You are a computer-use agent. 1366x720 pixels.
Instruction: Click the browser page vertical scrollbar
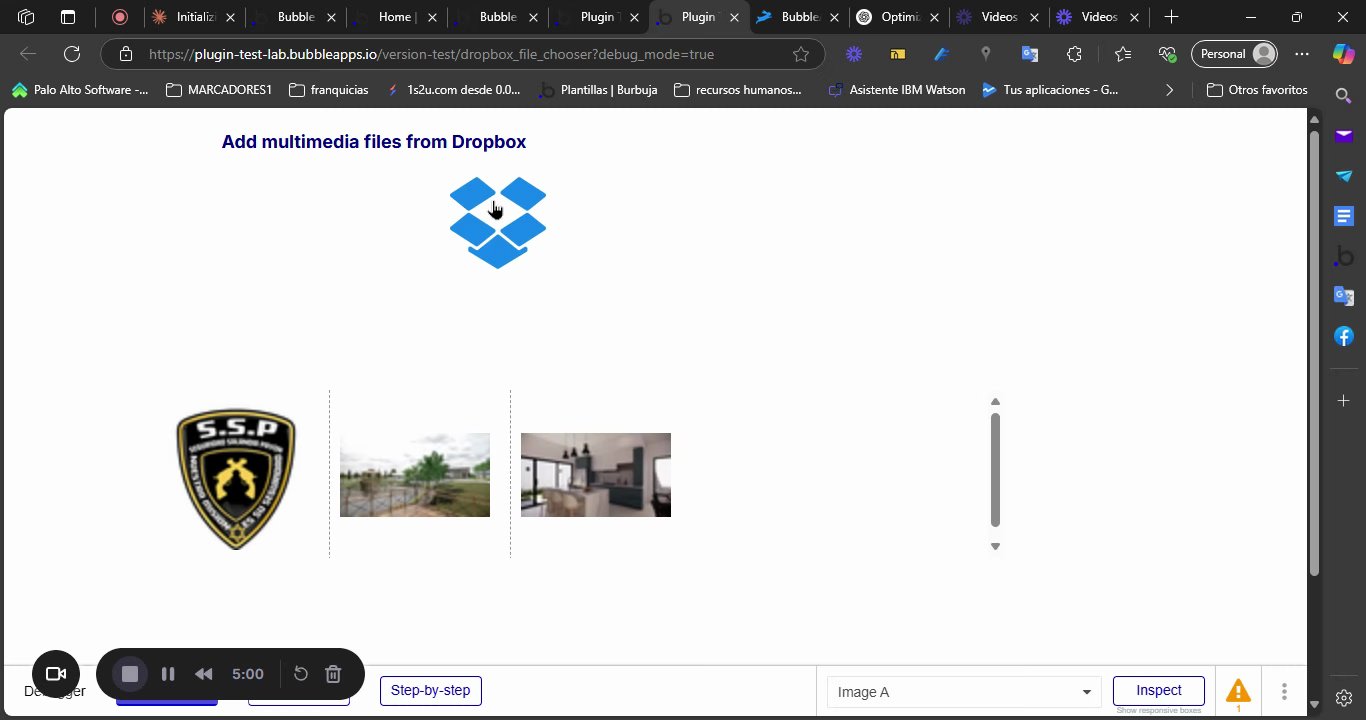(1314, 352)
